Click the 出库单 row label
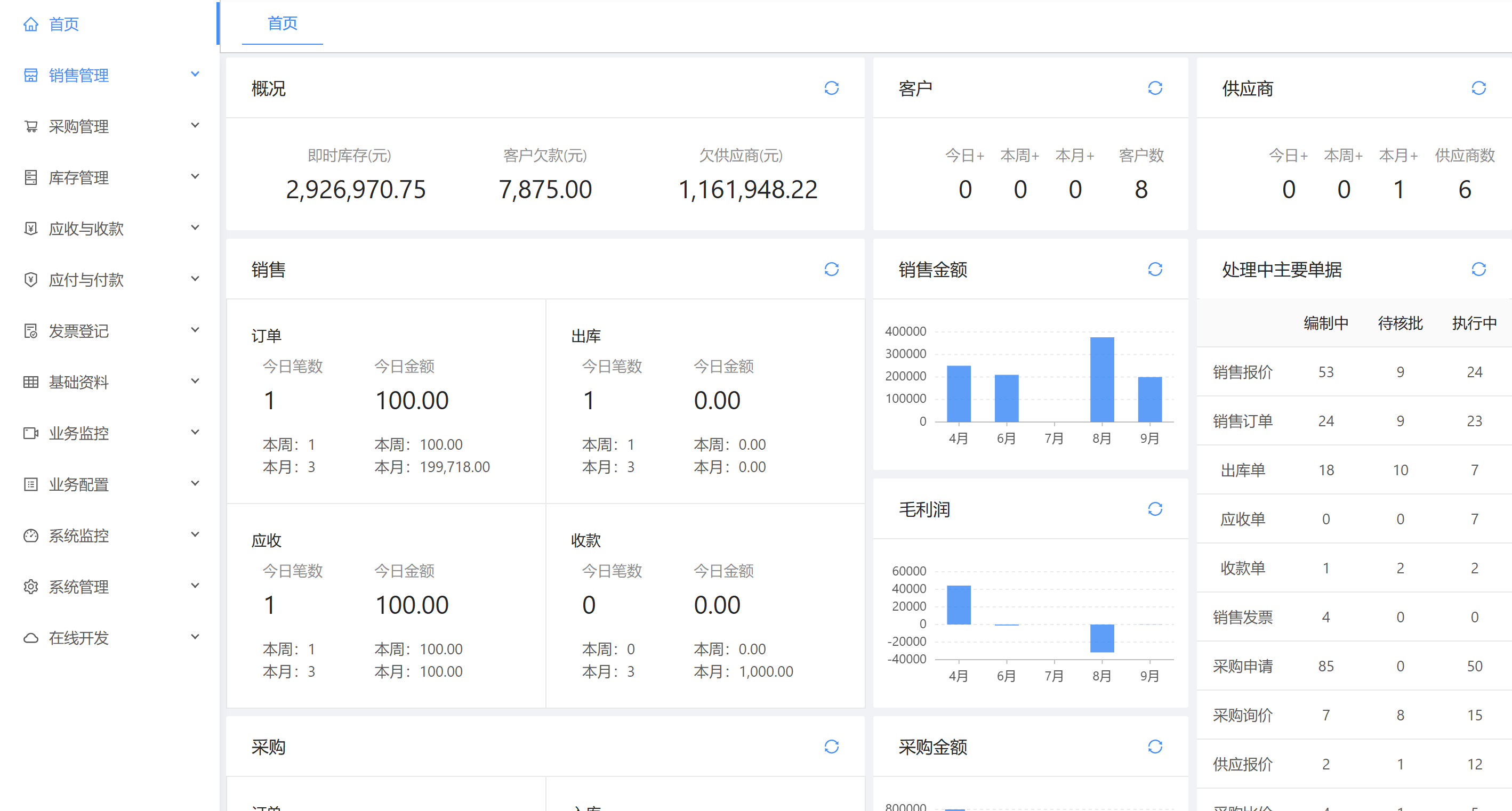 1243,470
